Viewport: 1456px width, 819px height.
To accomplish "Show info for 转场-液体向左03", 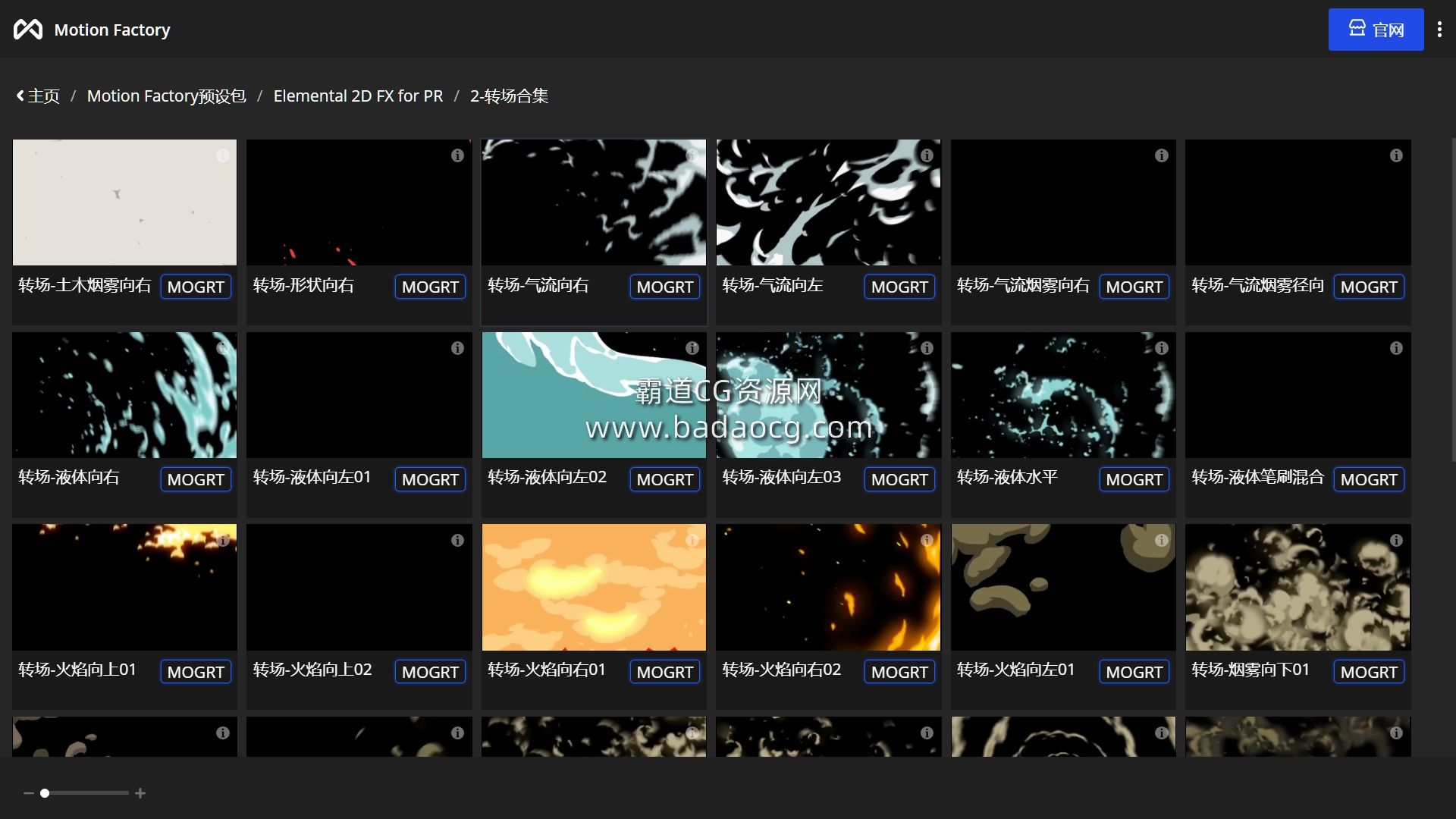I will (927, 348).
